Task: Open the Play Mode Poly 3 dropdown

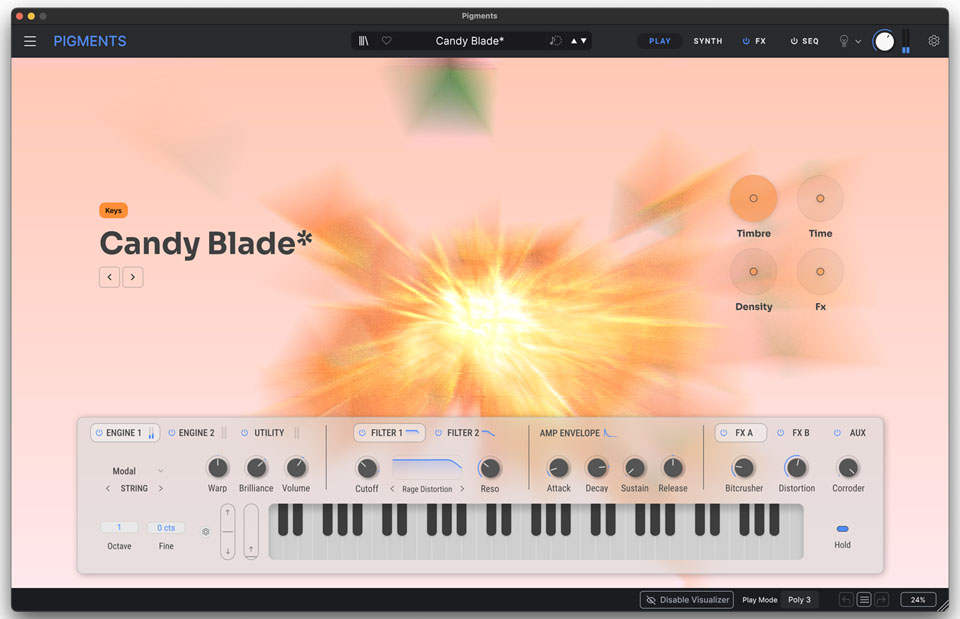Action: (x=800, y=600)
